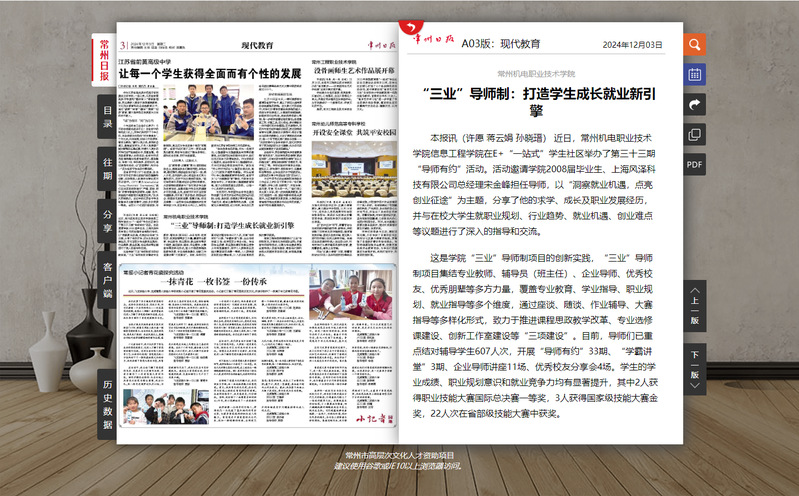Open the 目录 contents tab
Image resolution: width=799 pixels, height=496 pixels.
point(107,117)
